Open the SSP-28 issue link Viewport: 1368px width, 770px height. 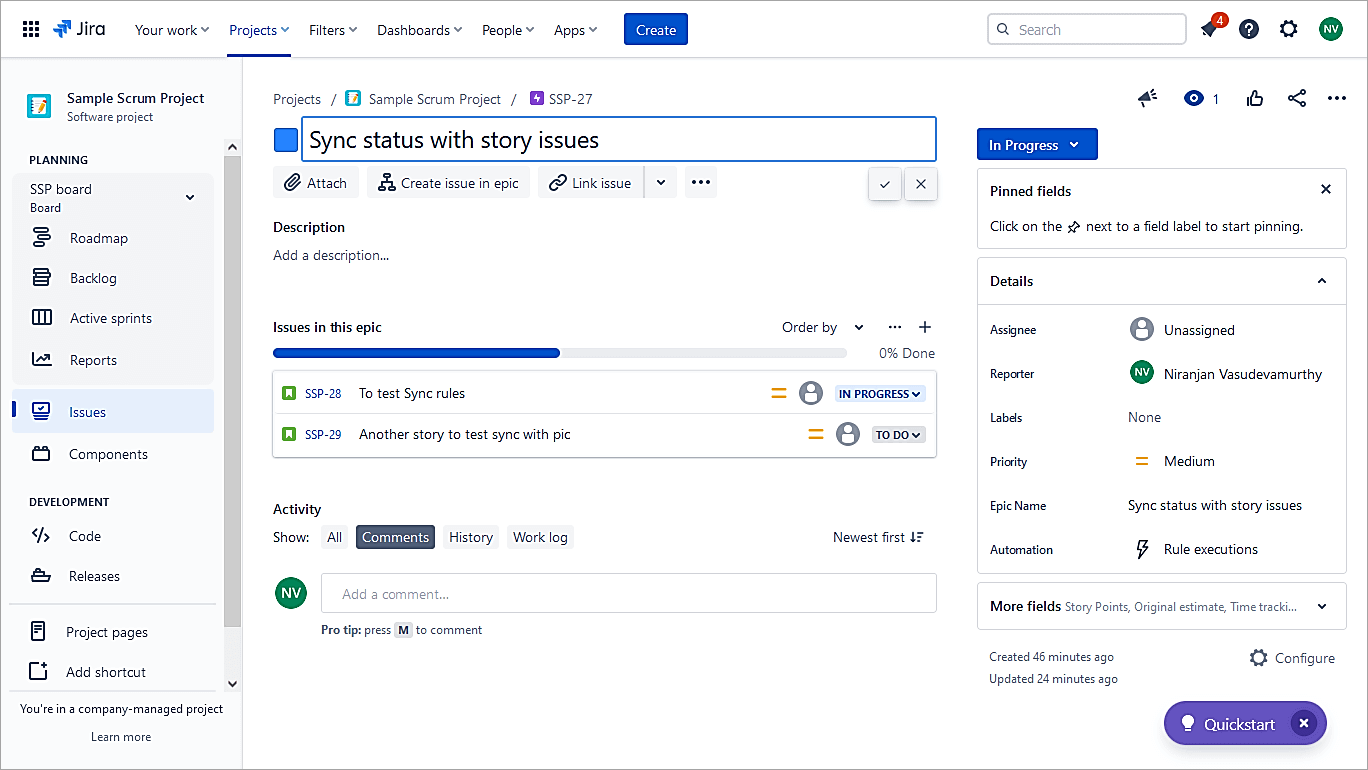point(323,394)
